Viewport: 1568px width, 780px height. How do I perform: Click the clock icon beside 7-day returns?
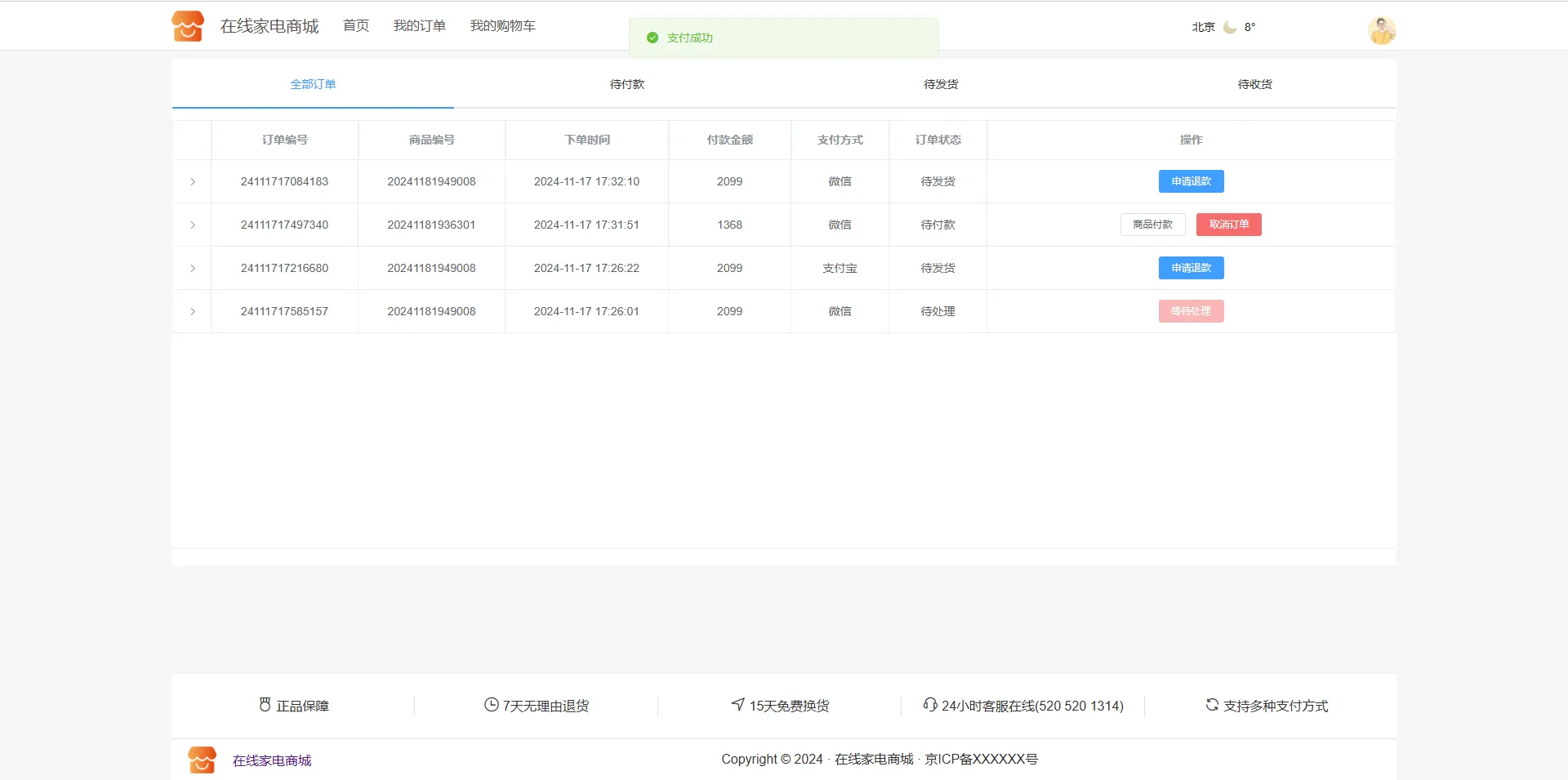coord(491,705)
